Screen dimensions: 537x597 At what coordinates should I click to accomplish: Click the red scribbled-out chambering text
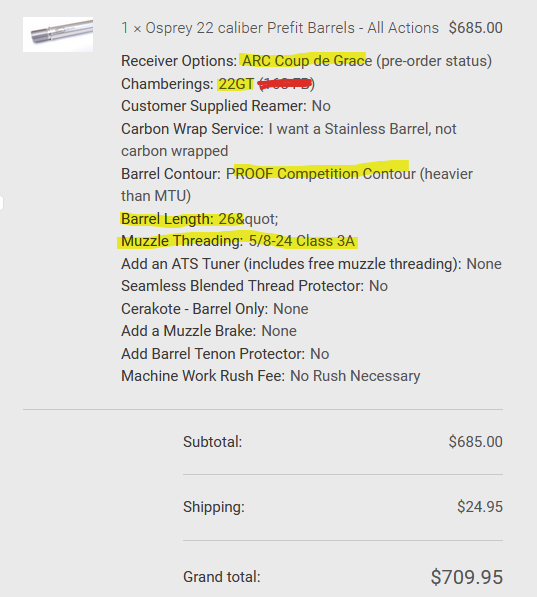(x=286, y=84)
